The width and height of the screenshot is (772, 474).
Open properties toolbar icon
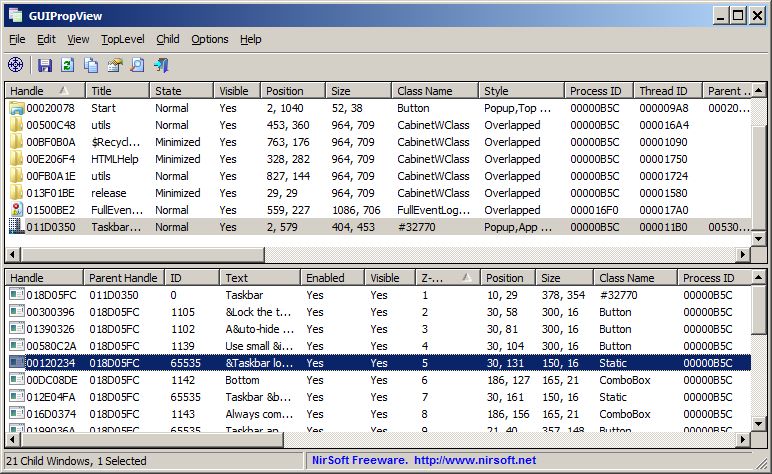pos(115,65)
